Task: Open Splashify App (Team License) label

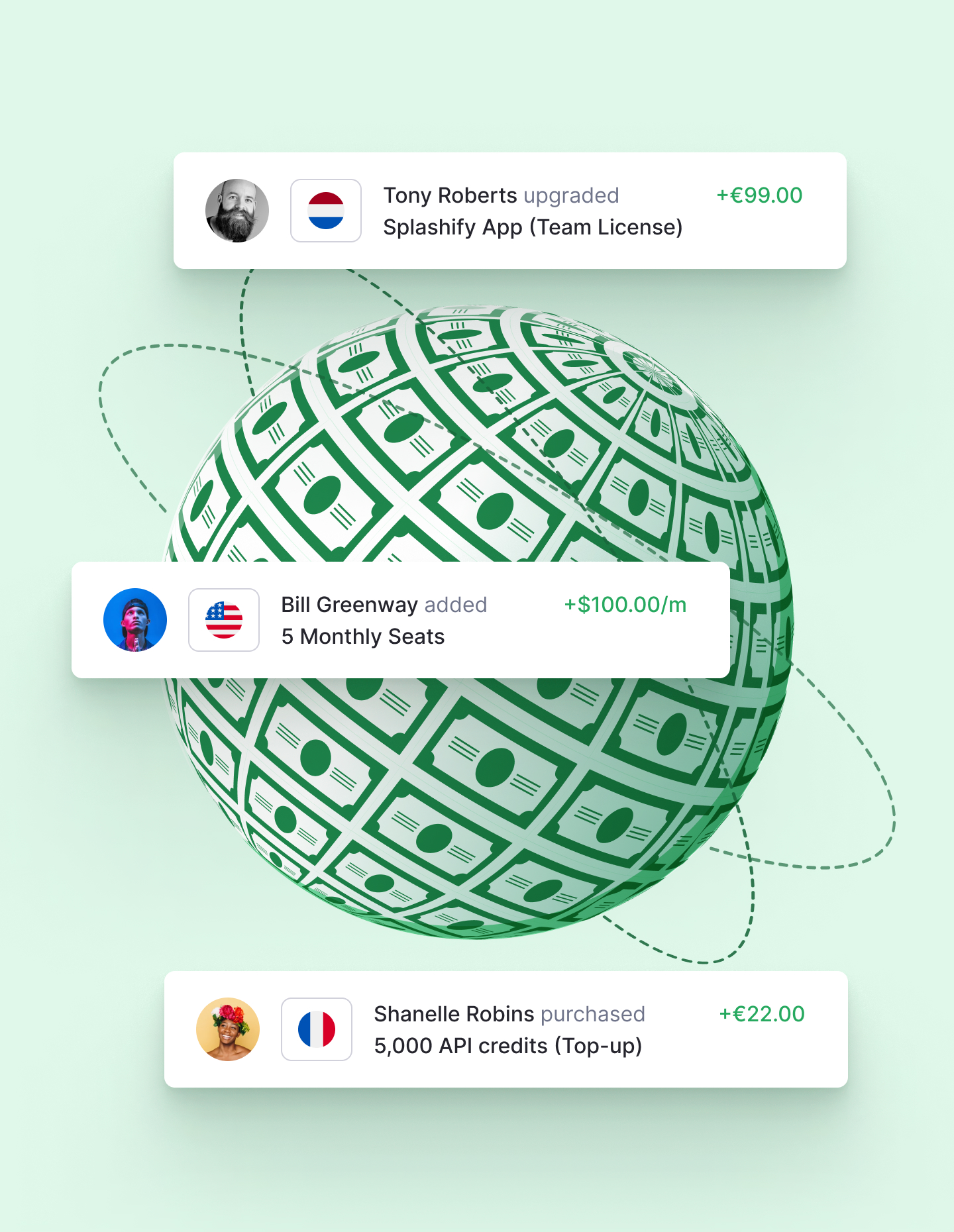Action: coord(533,227)
